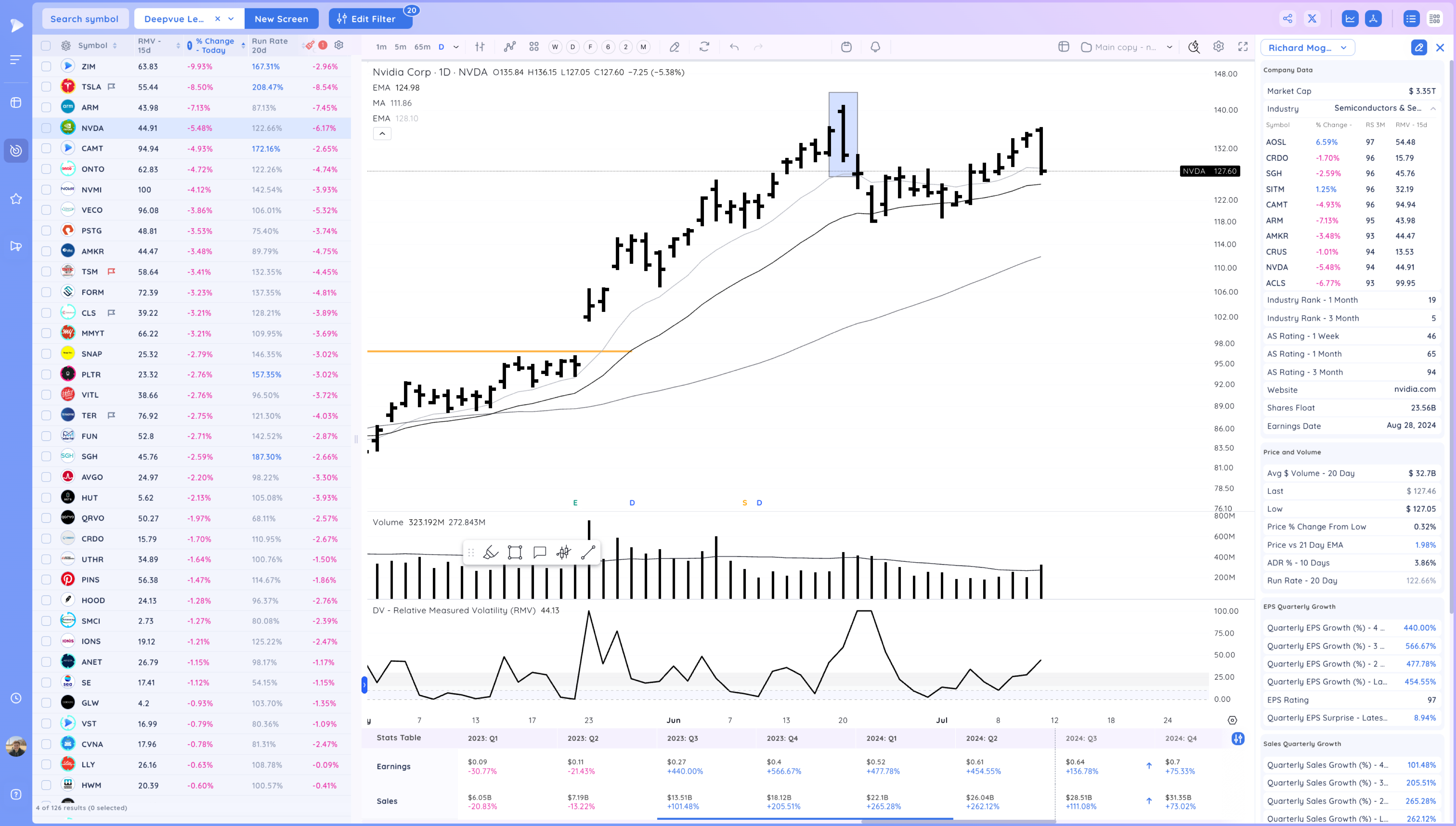Check the TSLA row checkbox
The image size is (1456, 826).
pos(46,87)
